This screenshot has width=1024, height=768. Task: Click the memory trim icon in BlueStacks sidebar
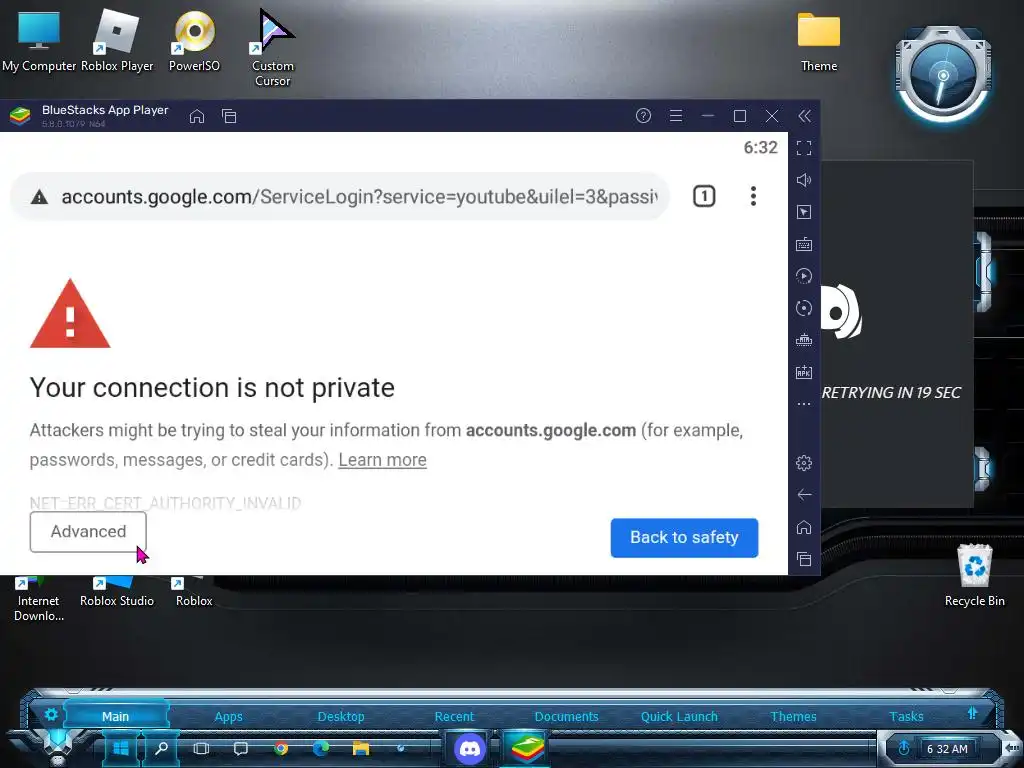(804, 340)
